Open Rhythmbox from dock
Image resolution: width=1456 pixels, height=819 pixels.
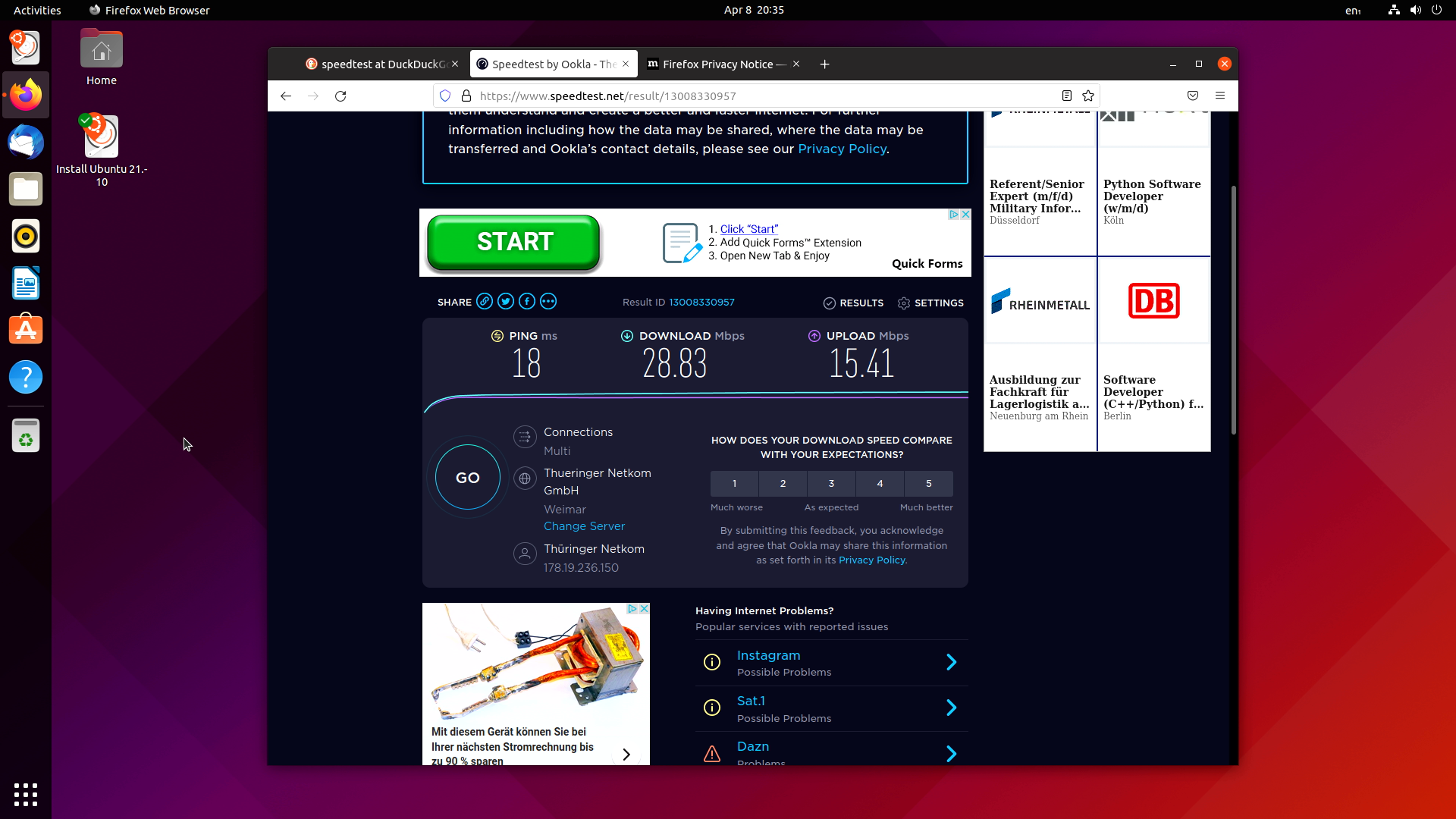26,236
